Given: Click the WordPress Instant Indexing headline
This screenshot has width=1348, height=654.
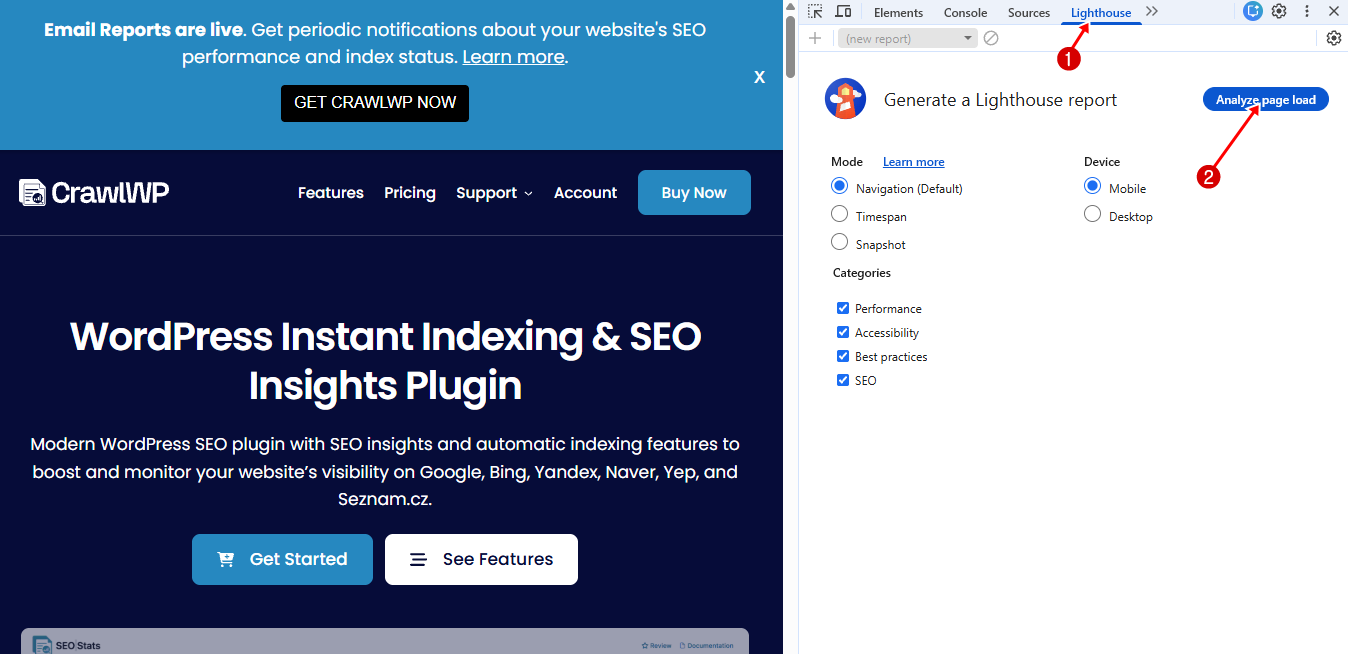Looking at the screenshot, I should [385, 361].
